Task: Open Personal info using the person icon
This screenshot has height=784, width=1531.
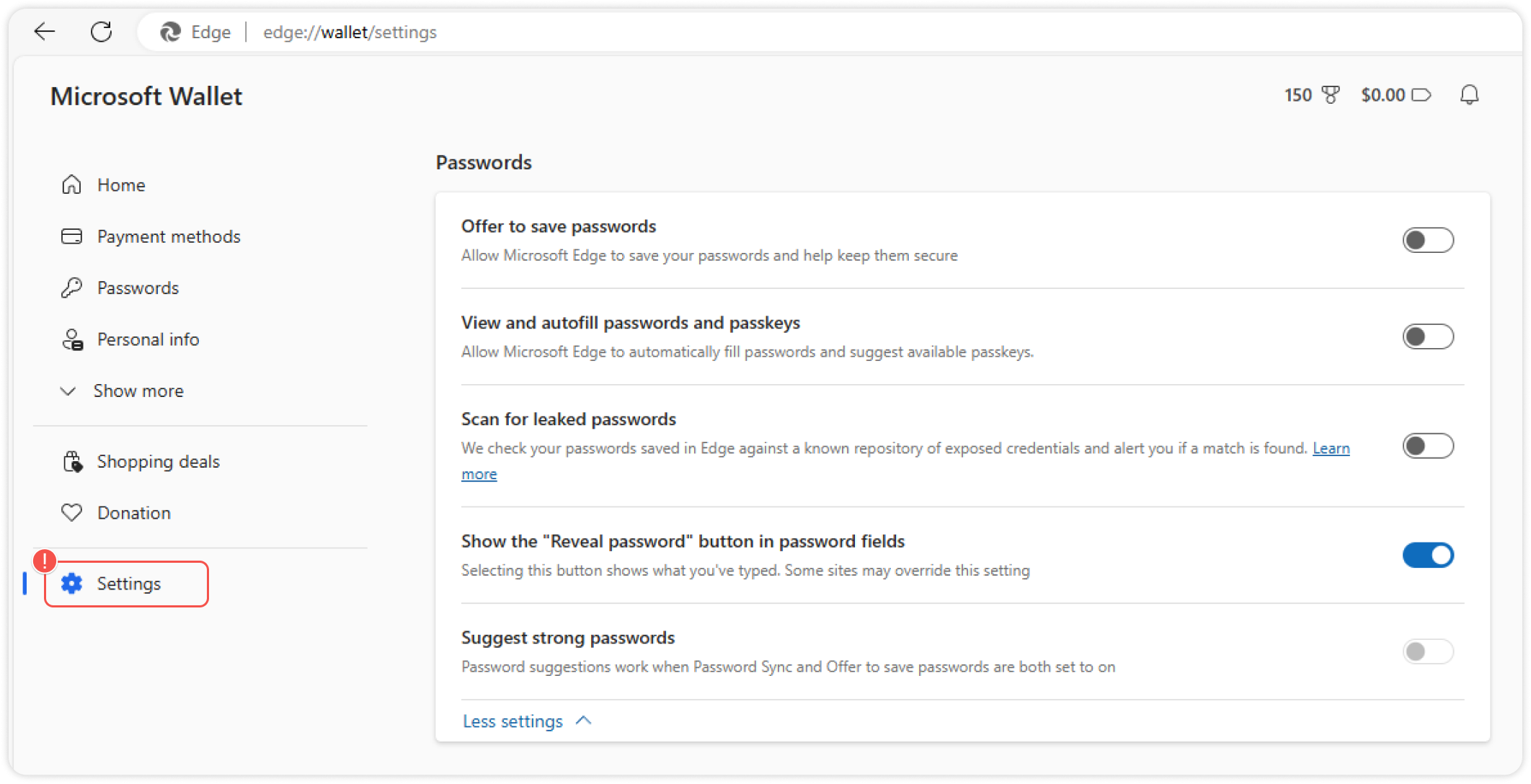Action: pyautogui.click(x=71, y=339)
